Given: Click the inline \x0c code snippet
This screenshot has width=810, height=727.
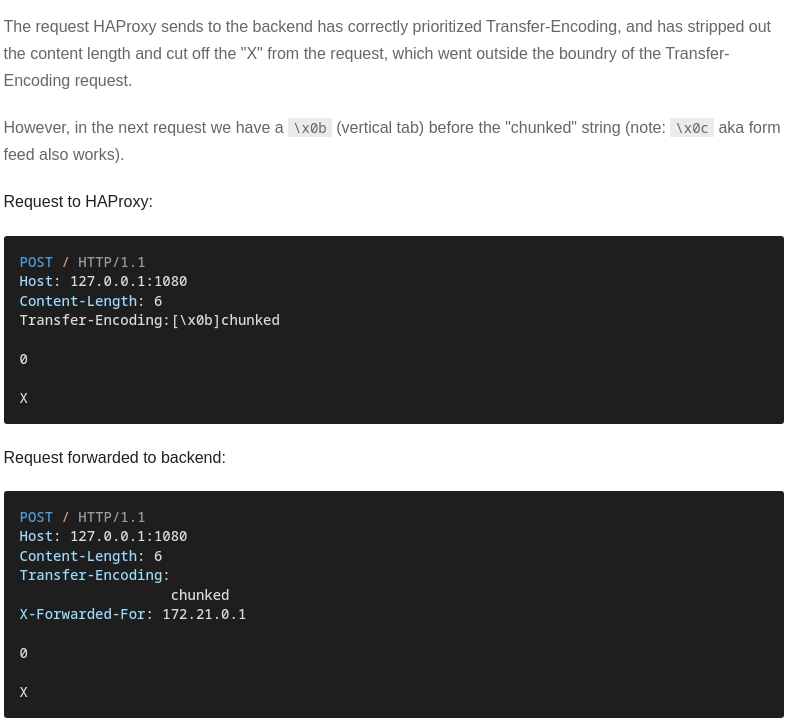Looking at the screenshot, I should [691, 128].
